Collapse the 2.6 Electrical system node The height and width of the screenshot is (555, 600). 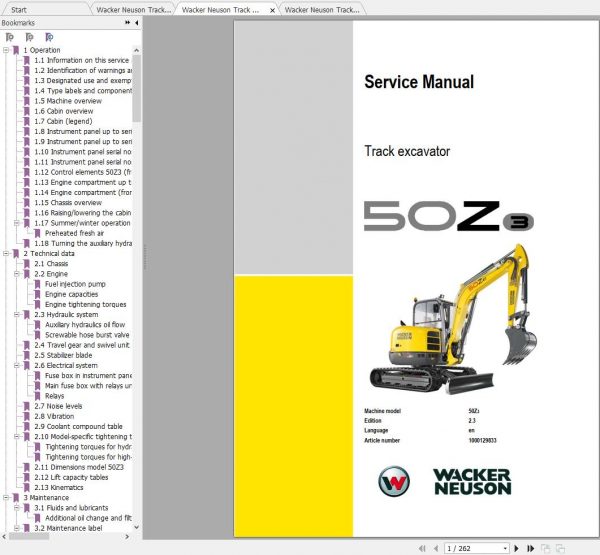[x=16, y=366]
